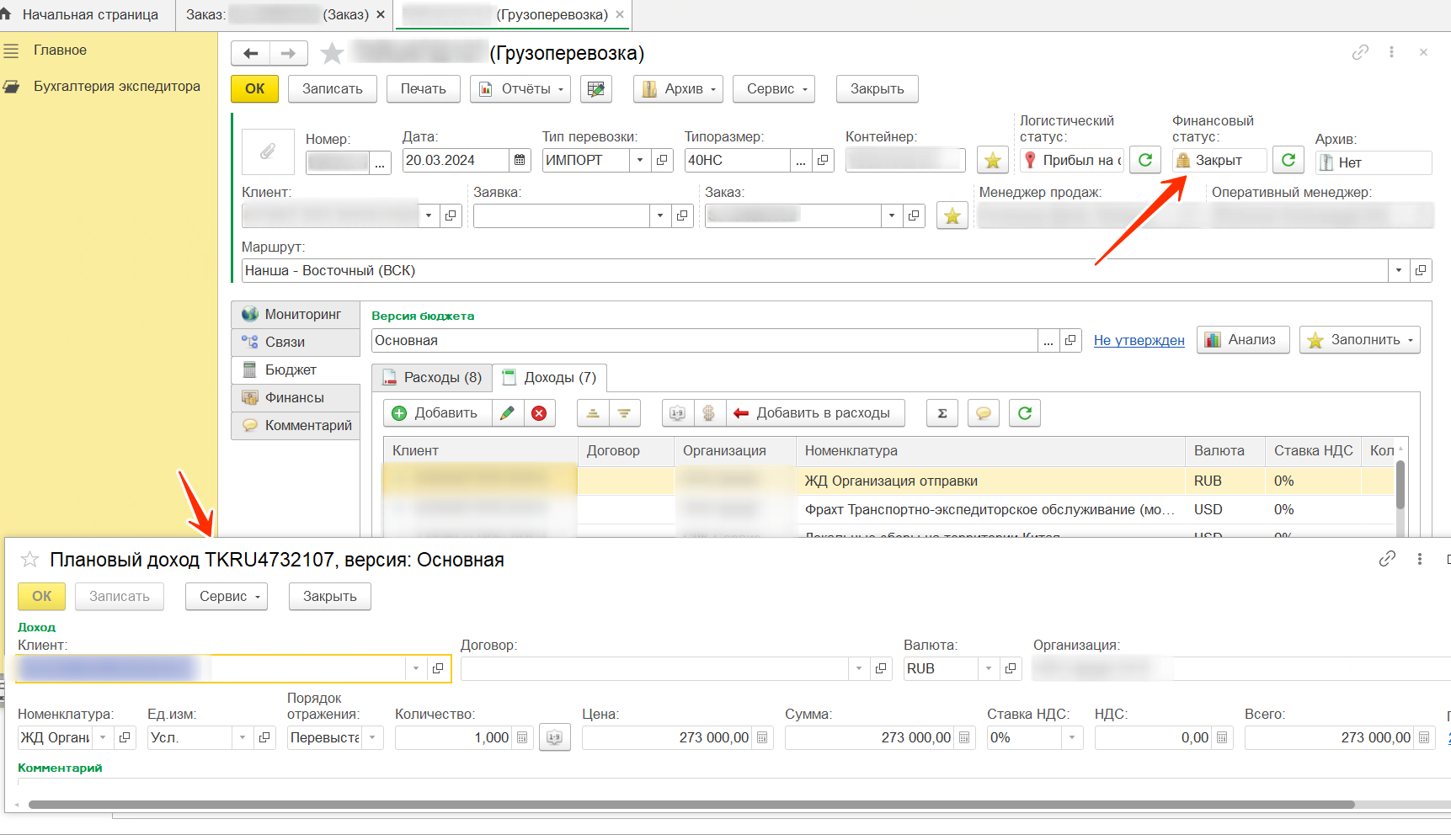Open calculator for Сумма field

964,737
